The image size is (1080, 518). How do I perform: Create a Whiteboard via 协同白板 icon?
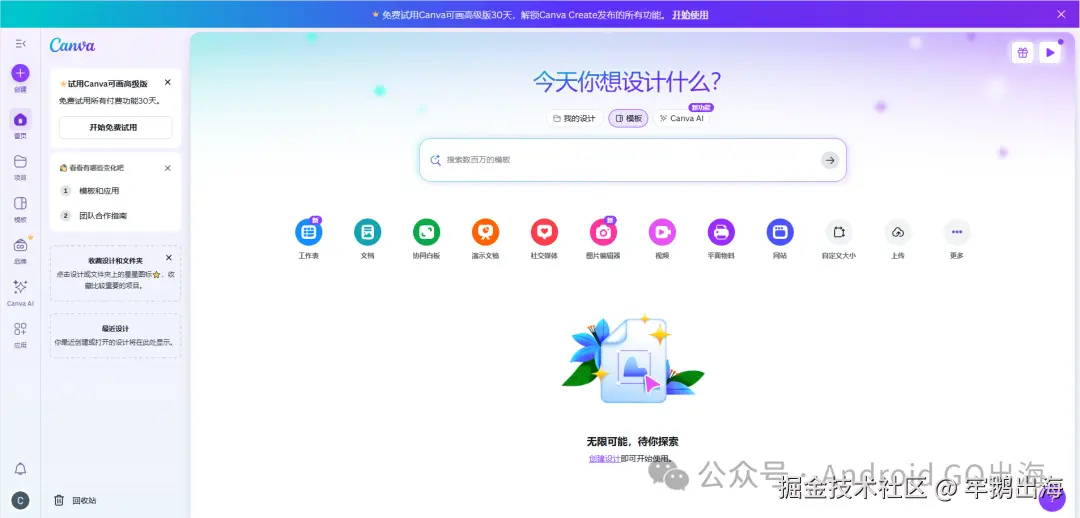coord(426,232)
